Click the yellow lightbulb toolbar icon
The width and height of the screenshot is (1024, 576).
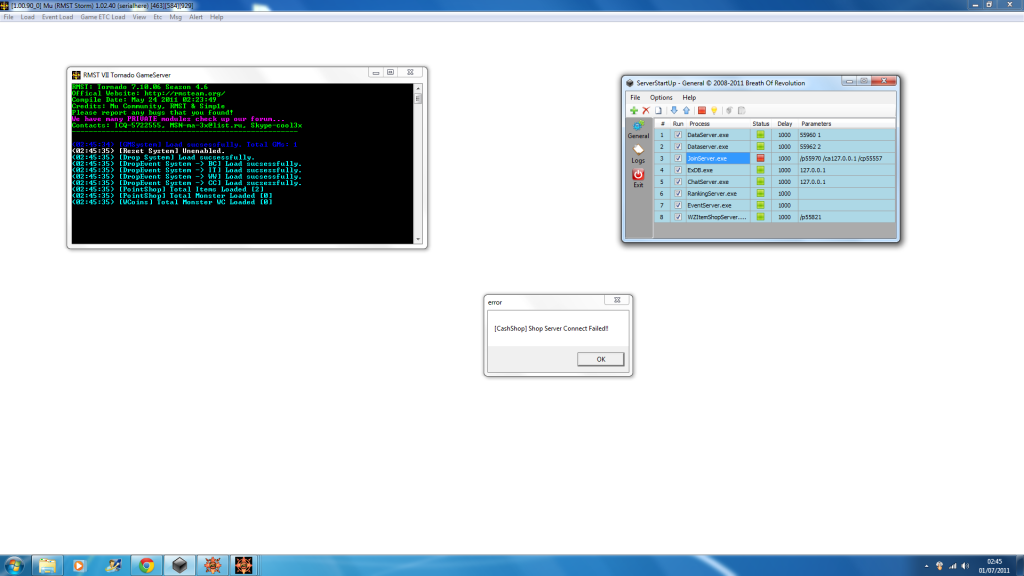click(x=714, y=110)
